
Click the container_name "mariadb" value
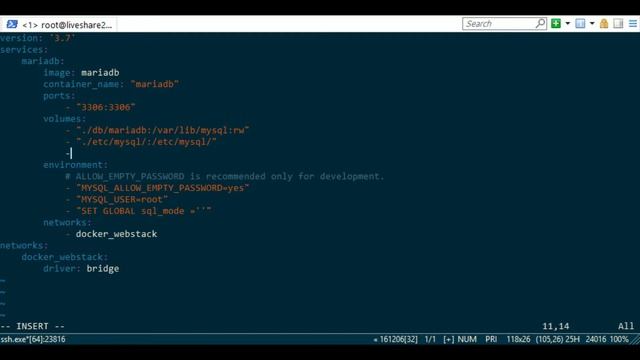pyautogui.click(x=155, y=84)
